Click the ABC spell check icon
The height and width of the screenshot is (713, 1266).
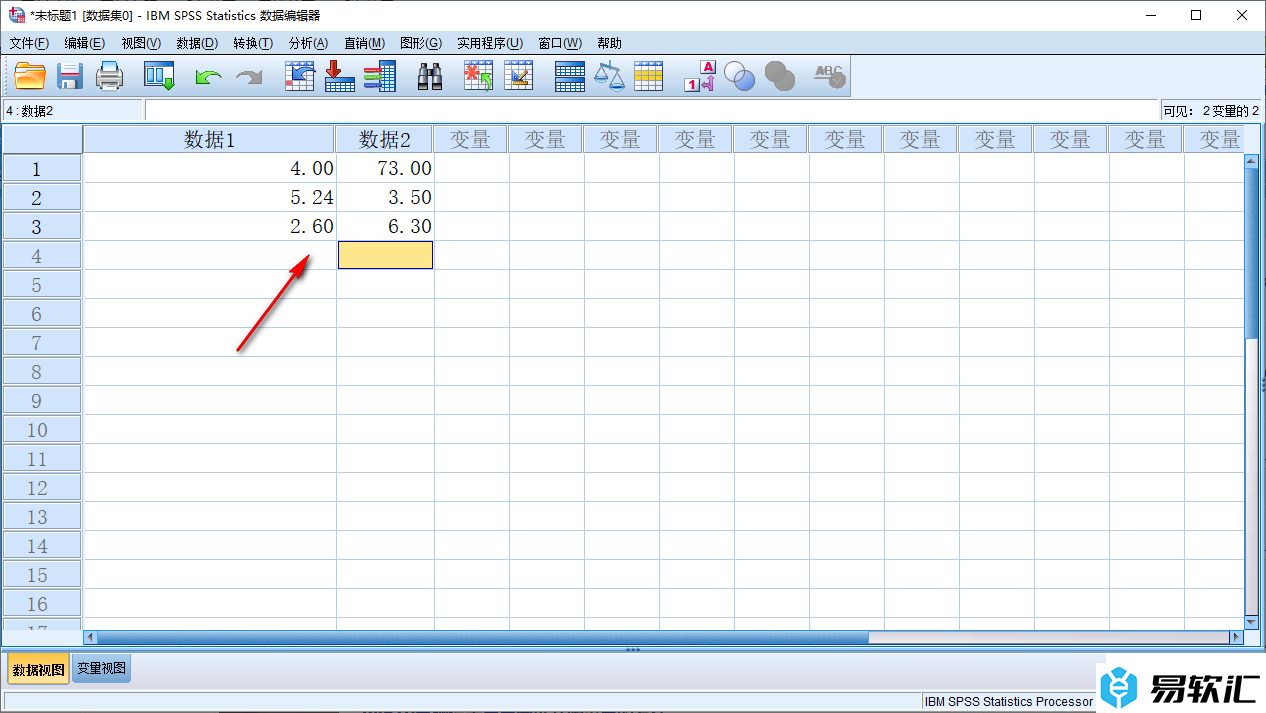click(x=830, y=76)
